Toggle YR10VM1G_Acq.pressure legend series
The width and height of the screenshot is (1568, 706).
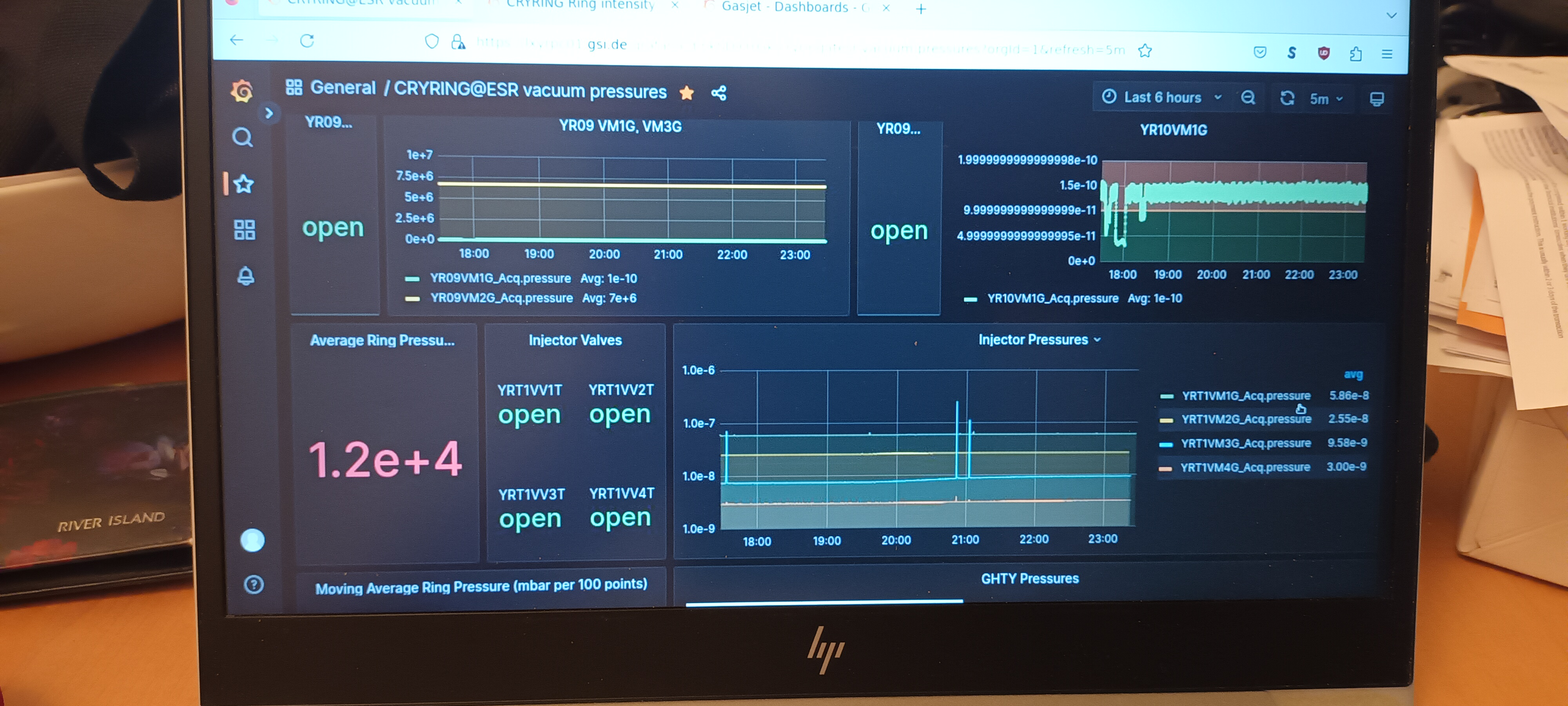pyautogui.click(x=1053, y=298)
